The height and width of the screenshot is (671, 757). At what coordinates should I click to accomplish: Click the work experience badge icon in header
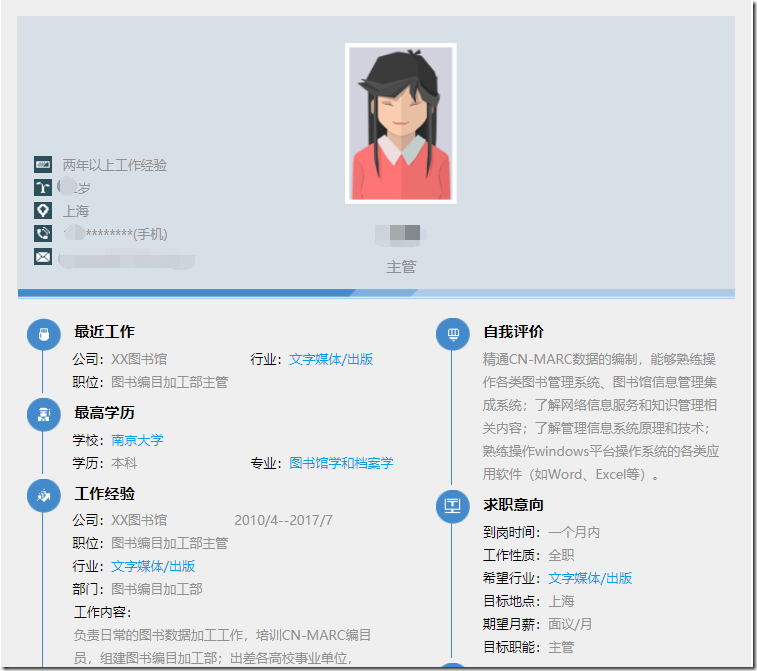(43, 165)
